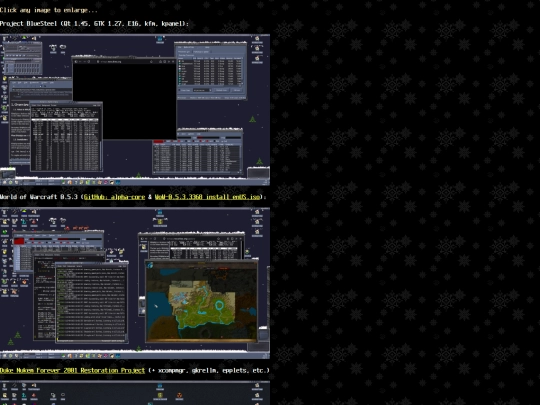Click the 'Project BlueSteel (Qt 1.45, GTK 1.27...' caption
Image resolution: width=540 pixels, height=405 pixels.
click(94, 24)
